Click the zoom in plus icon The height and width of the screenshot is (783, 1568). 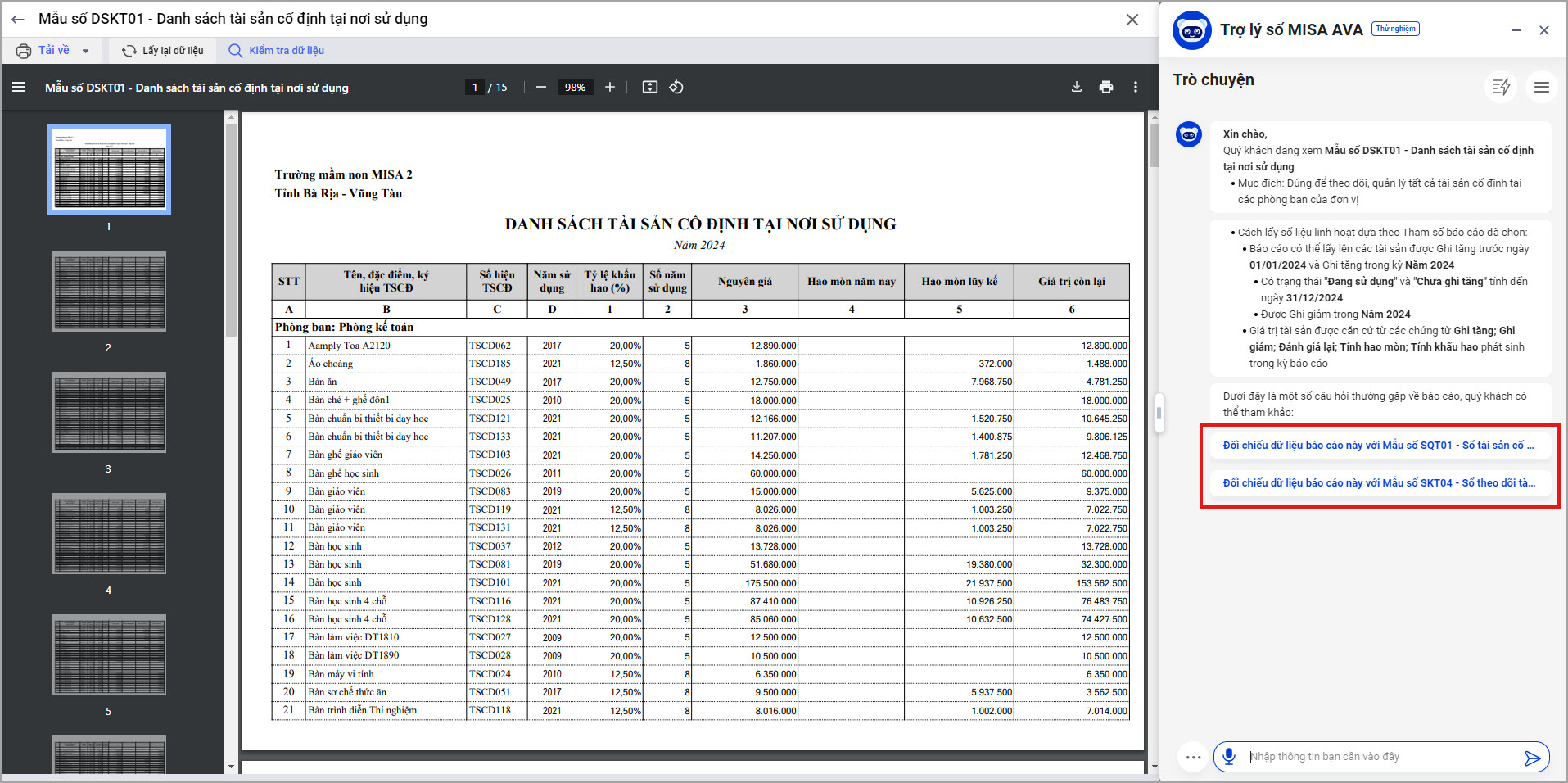click(610, 87)
